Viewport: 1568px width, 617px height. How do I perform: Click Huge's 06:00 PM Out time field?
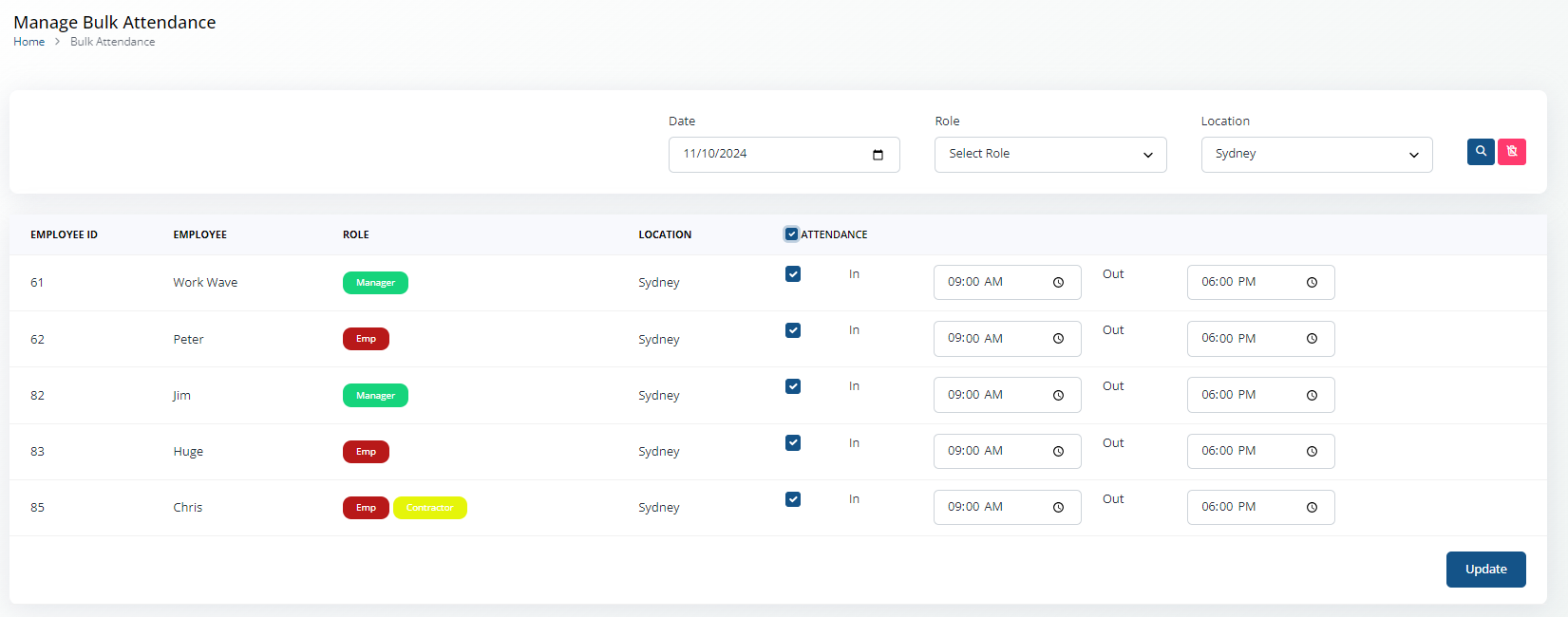pyautogui.click(x=1260, y=451)
